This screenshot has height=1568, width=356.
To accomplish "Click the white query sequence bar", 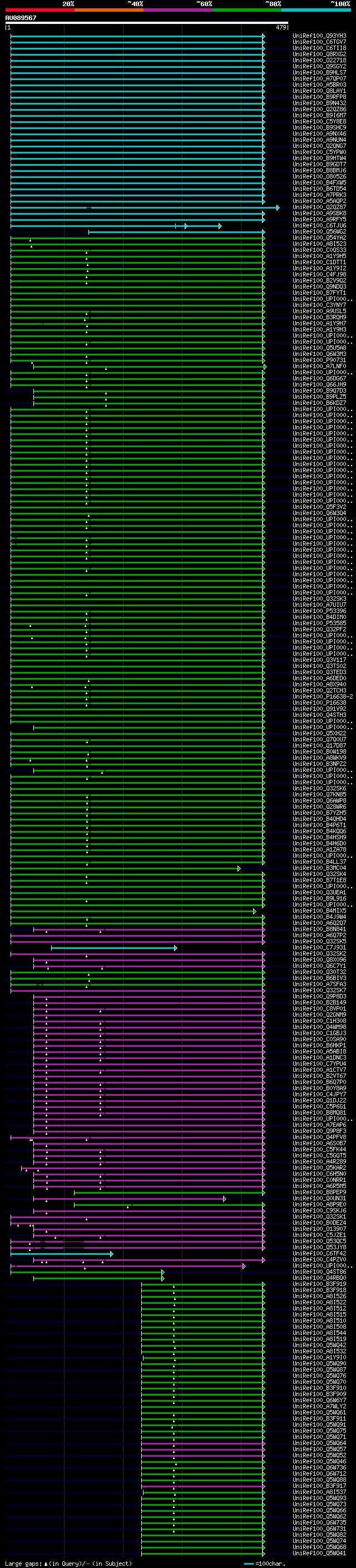I will point(147,22).
